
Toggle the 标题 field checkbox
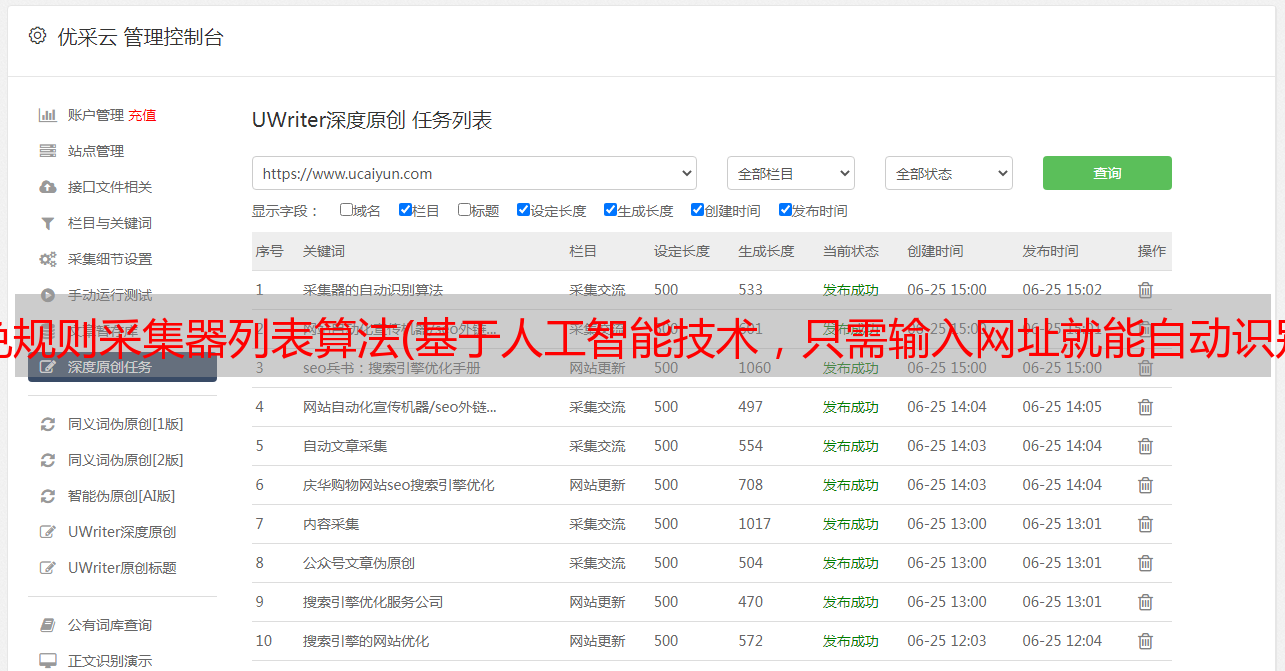[x=464, y=210]
